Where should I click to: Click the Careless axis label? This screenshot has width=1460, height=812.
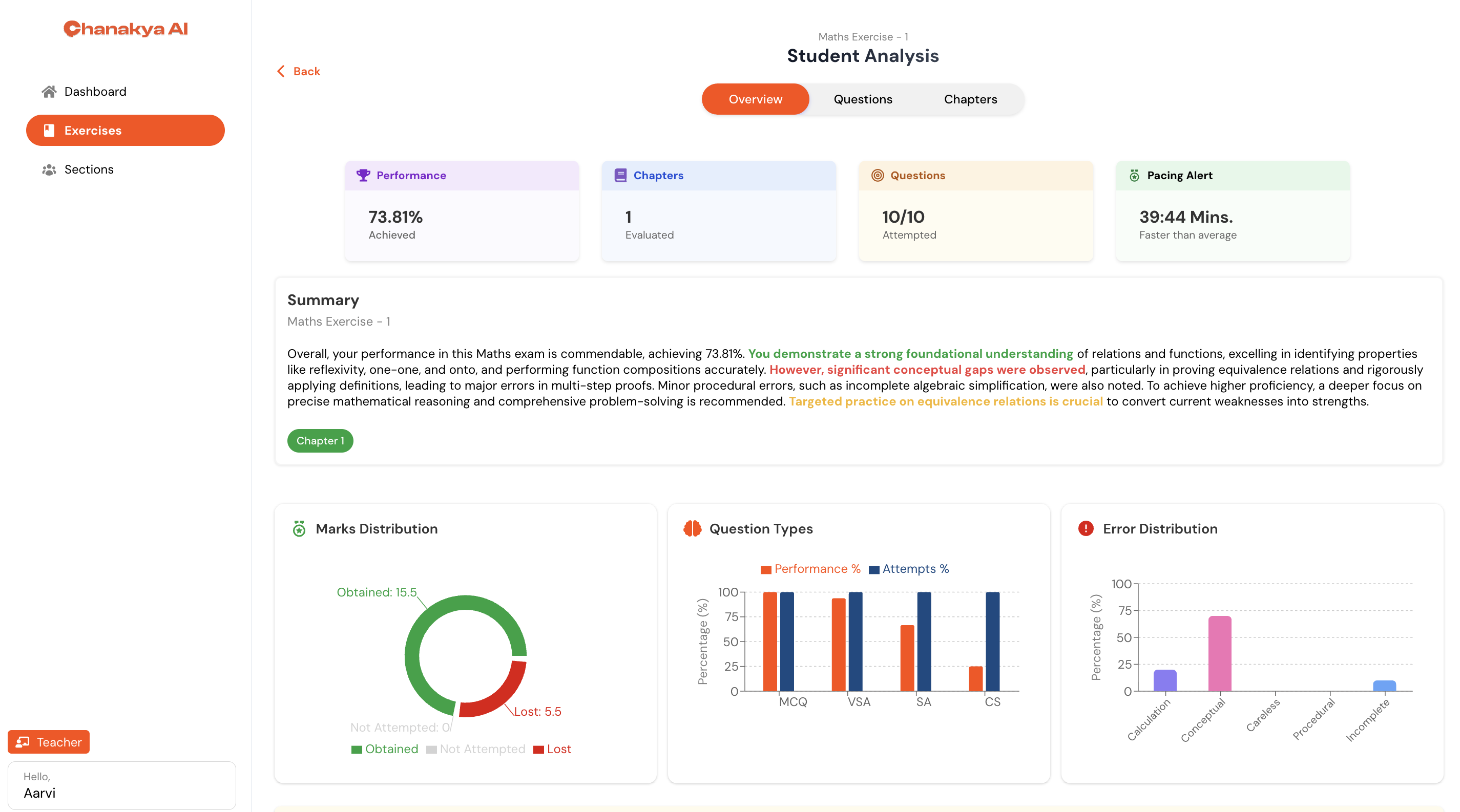(1263, 715)
